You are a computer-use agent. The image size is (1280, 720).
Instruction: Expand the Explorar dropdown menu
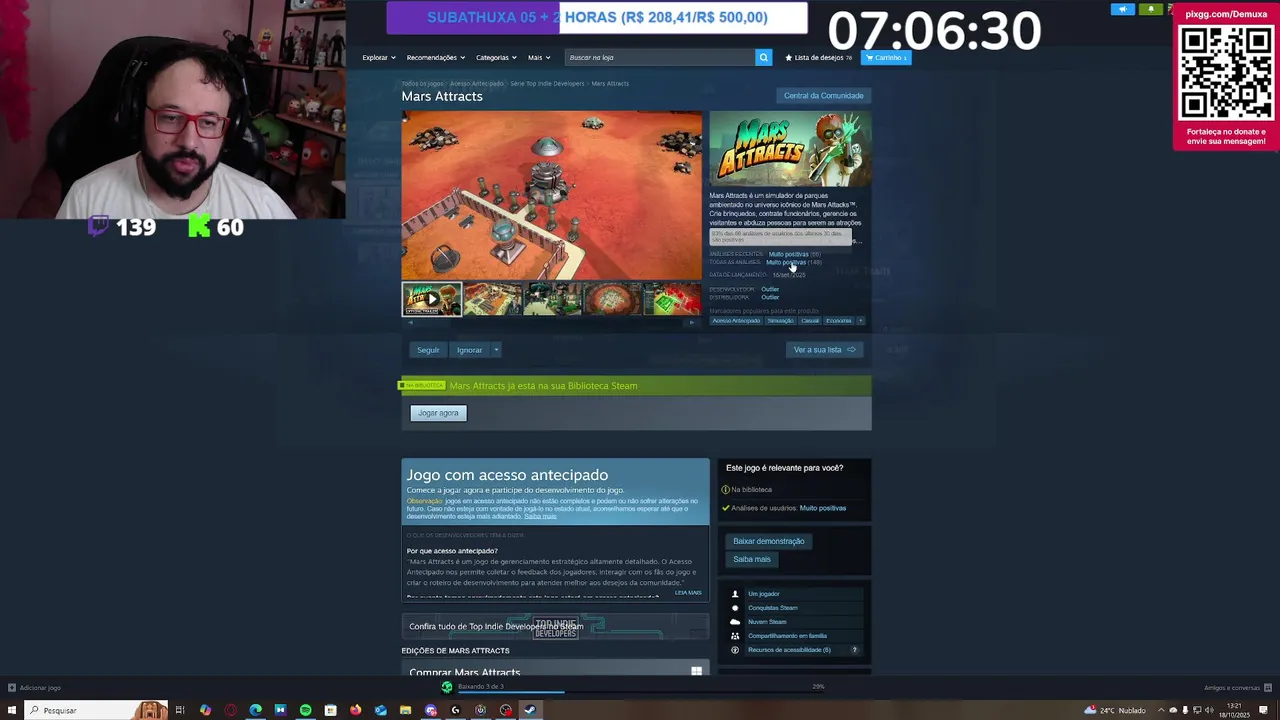pos(379,57)
